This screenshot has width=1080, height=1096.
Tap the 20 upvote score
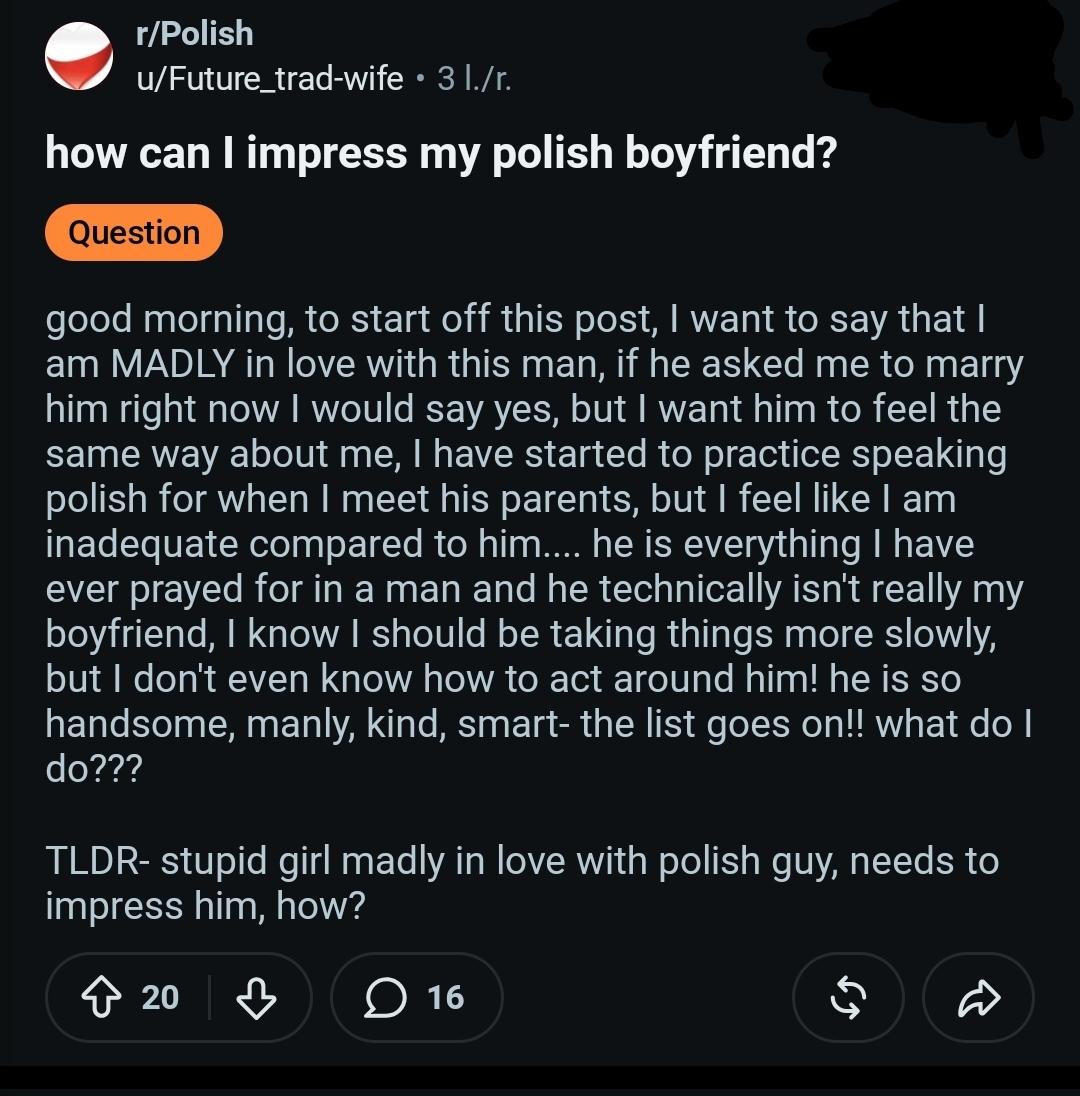(160, 997)
